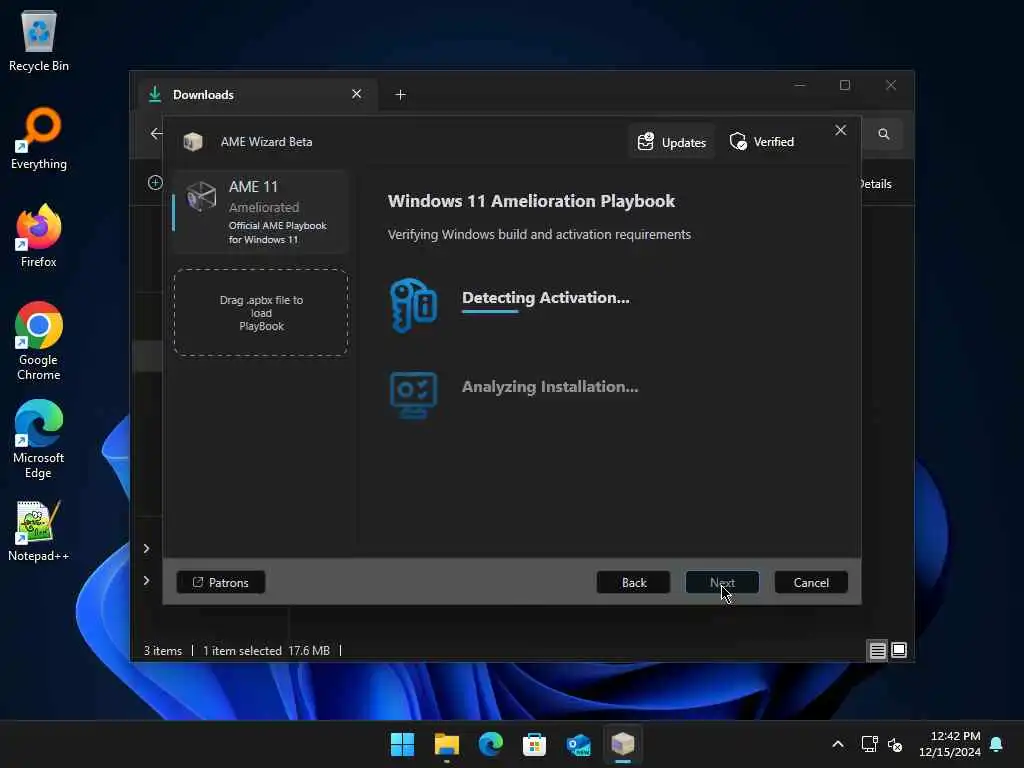Open Outlook from the taskbar
The height and width of the screenshot is (768, 1024).
[579, 744]
